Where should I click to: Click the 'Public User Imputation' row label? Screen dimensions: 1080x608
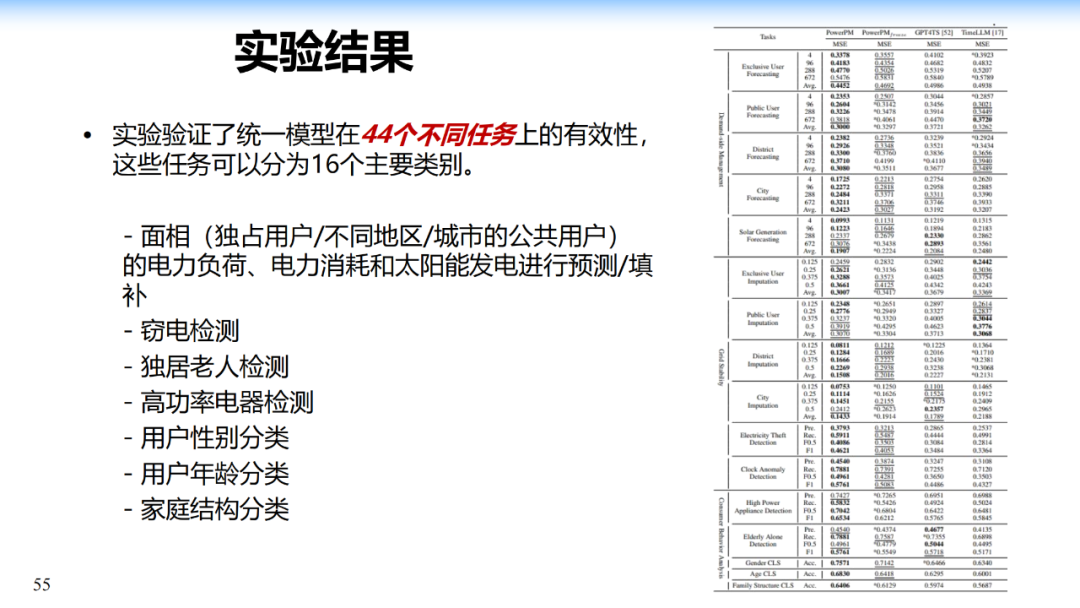[762, 318]
